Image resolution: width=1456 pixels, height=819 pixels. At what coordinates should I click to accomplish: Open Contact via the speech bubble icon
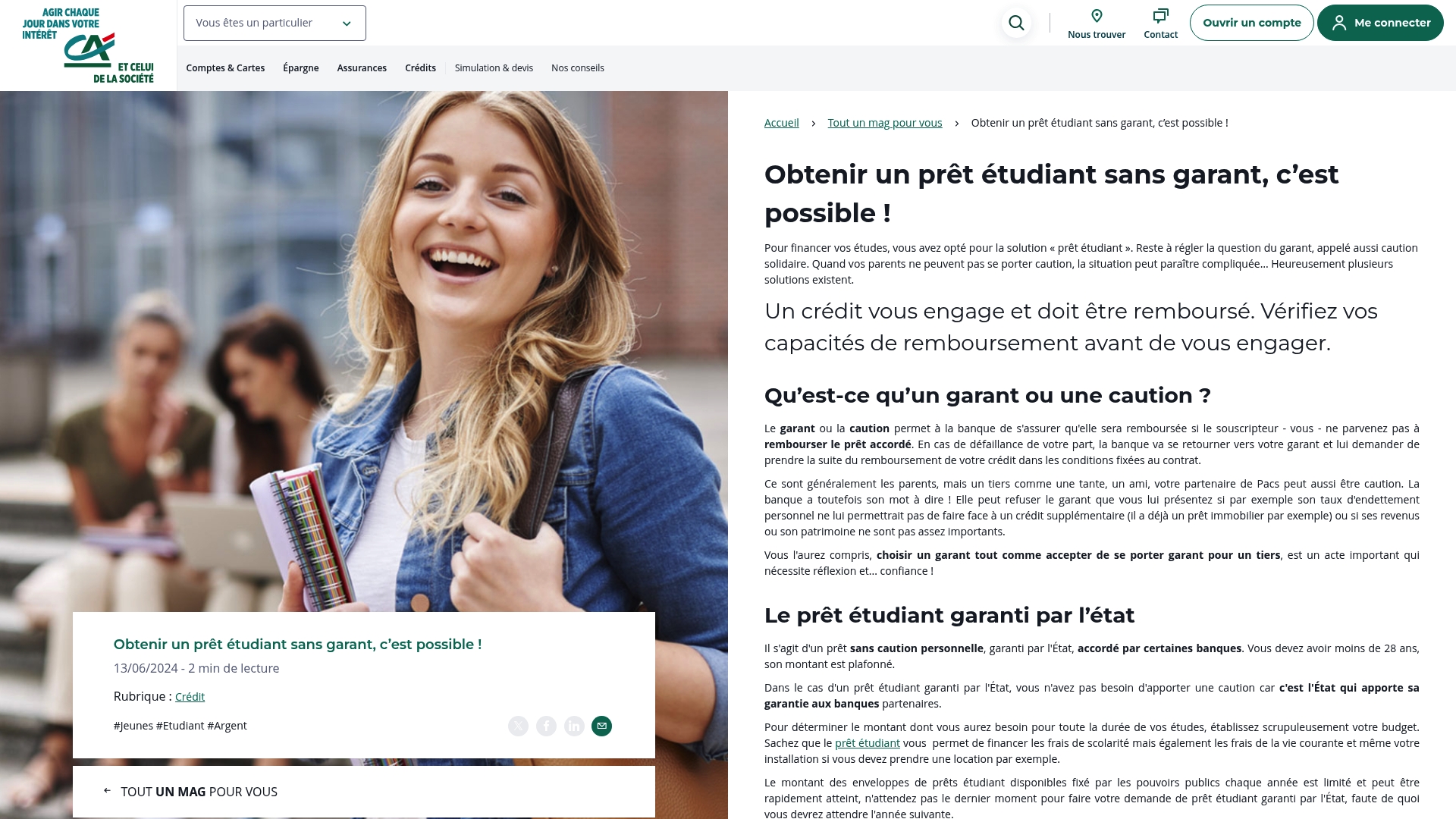click(1160, 17)
